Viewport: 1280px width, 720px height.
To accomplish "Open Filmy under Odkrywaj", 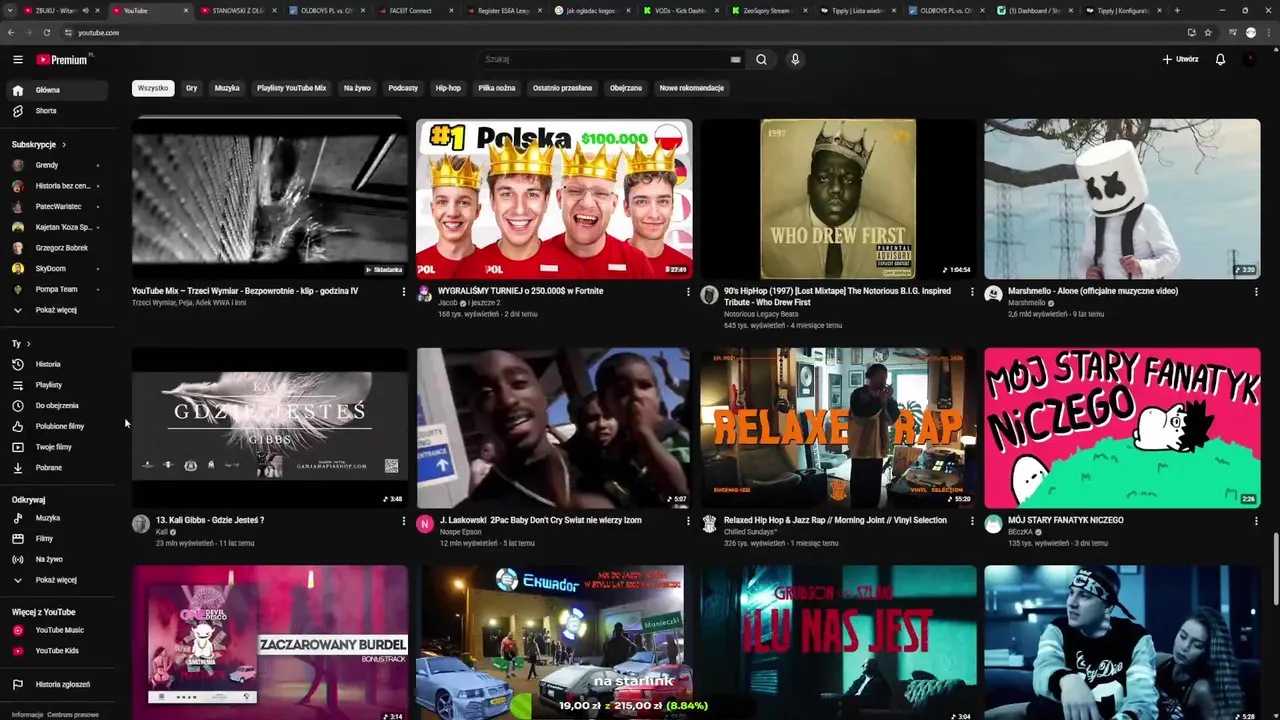I will (56, 539).
